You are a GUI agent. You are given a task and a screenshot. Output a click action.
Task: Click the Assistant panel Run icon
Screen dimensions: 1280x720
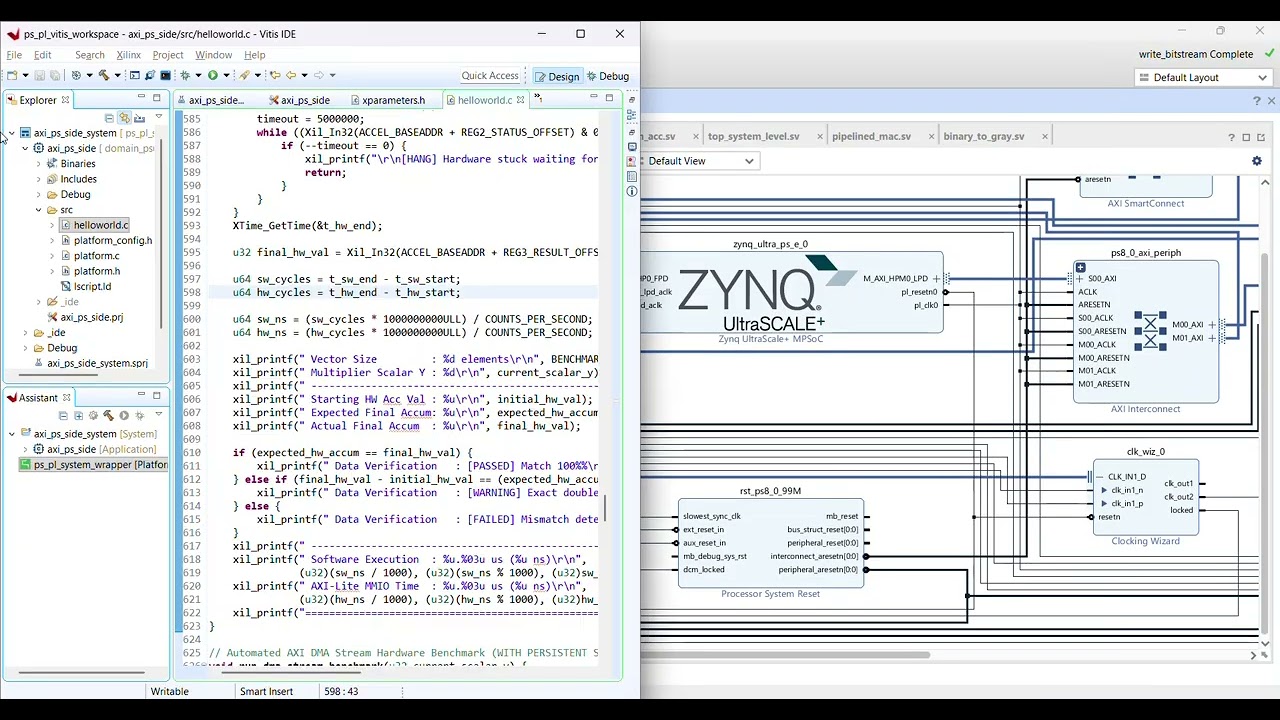point(124,416)
